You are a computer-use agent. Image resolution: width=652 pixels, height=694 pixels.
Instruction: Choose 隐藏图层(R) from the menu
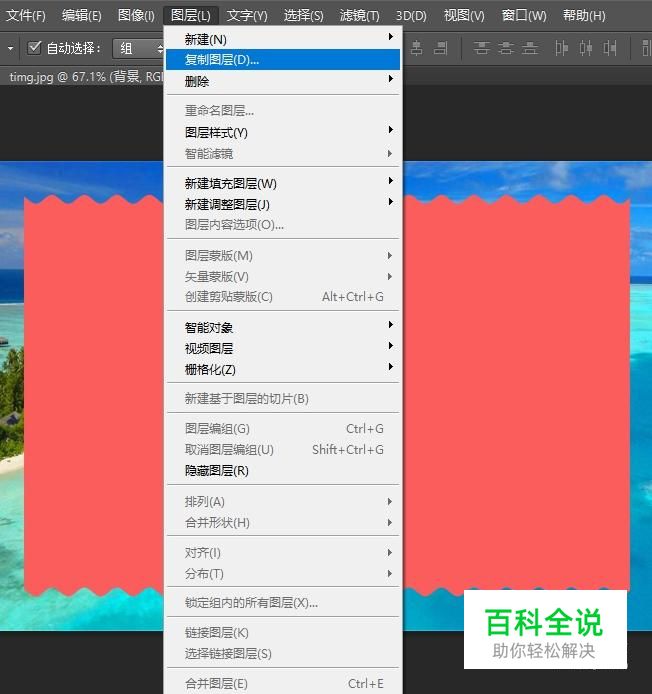tap(283, 470)
